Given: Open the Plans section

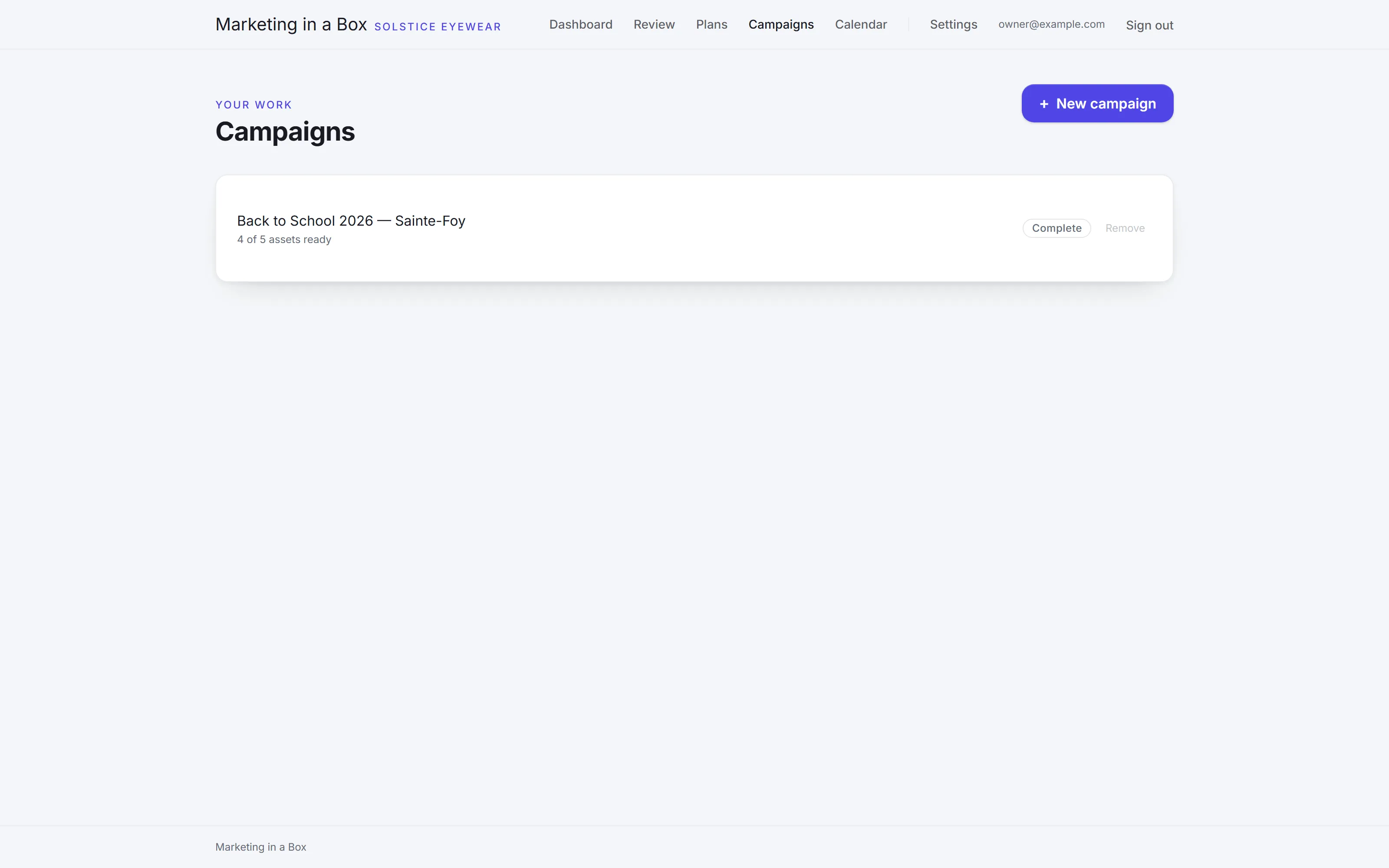Looking at the screenshot, I should click(x=711, y=25).
